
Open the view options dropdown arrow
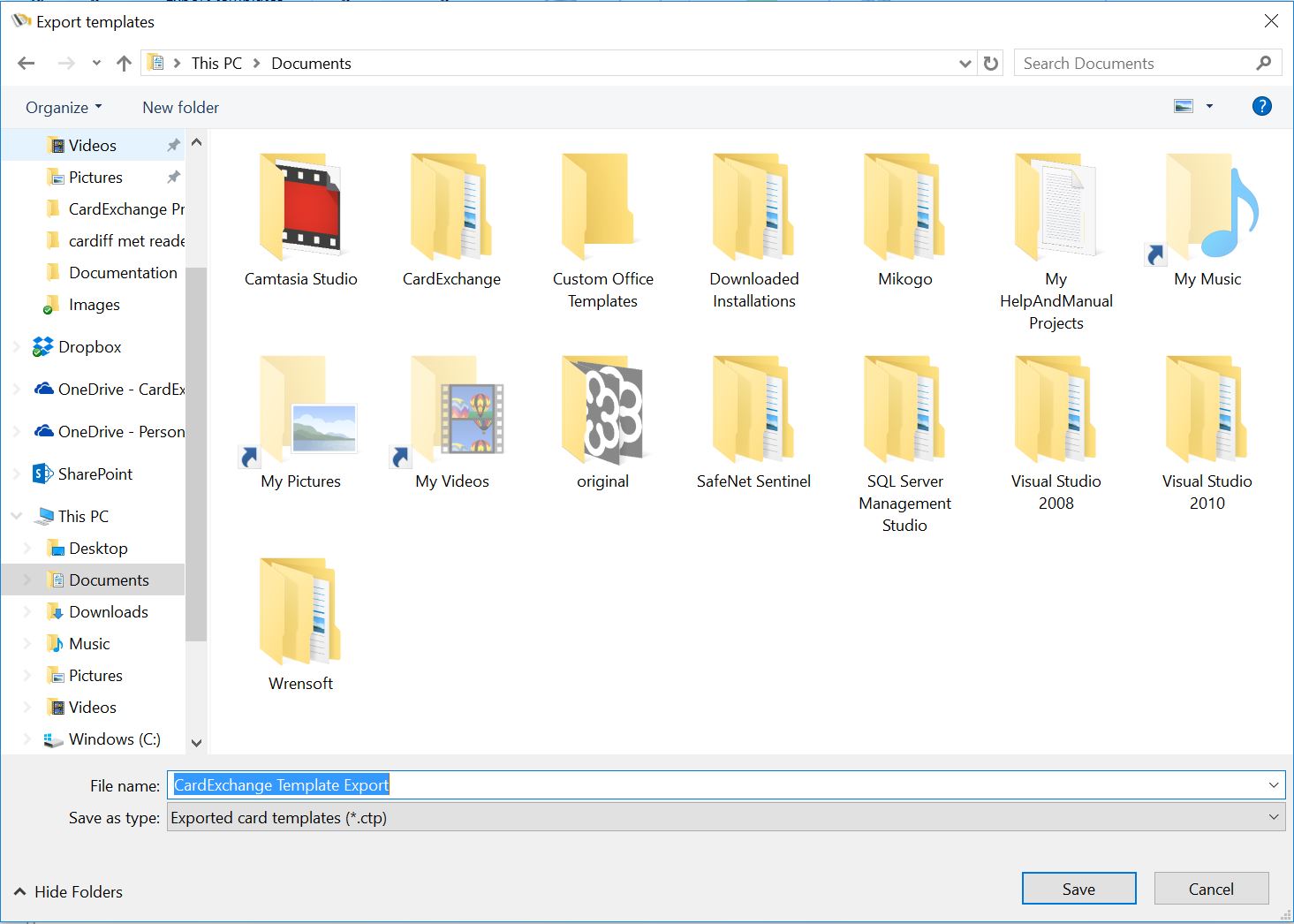click(x=1209, y=106)
